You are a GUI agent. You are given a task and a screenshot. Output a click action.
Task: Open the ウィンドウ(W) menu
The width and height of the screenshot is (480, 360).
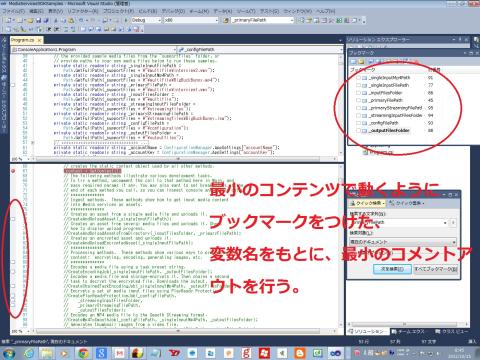[x=297, y=11]
